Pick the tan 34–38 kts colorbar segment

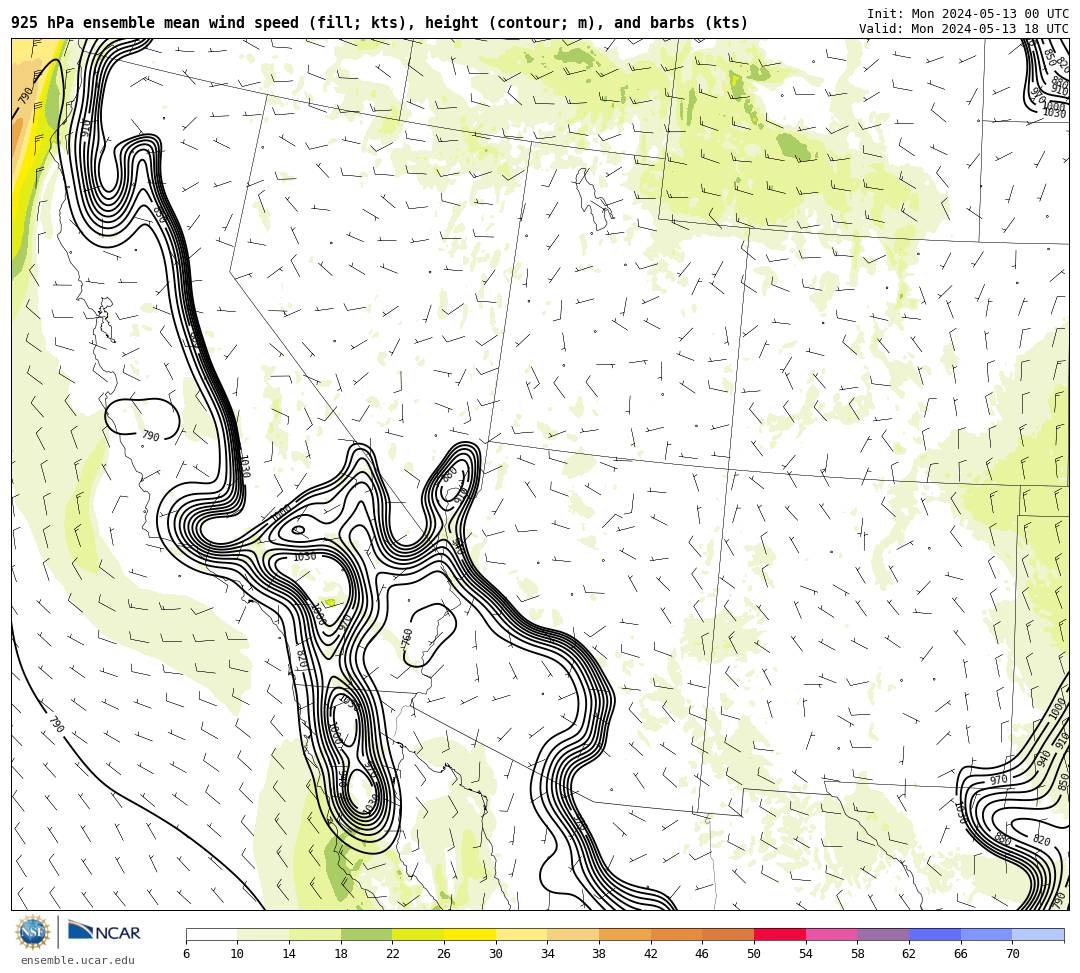(x=573, y=934)
